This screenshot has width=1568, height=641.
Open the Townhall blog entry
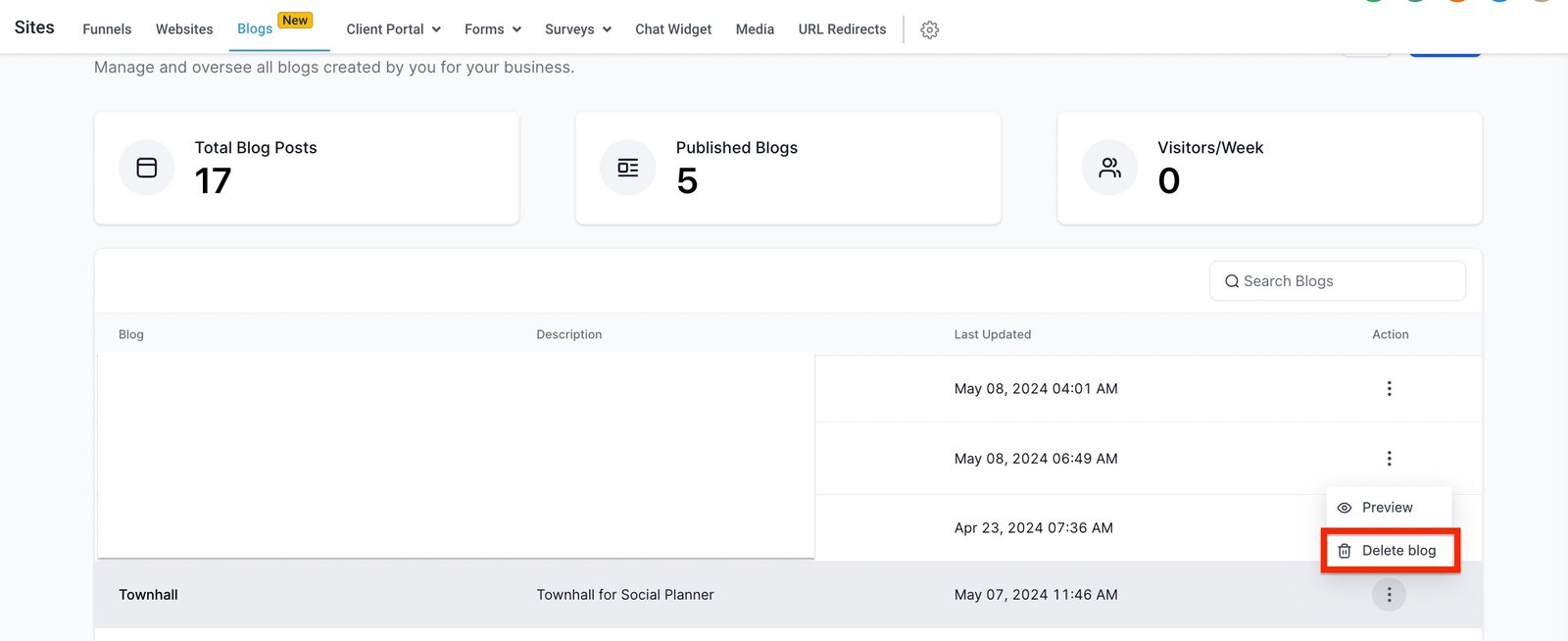pyautogui.click(x=149, y=595)
